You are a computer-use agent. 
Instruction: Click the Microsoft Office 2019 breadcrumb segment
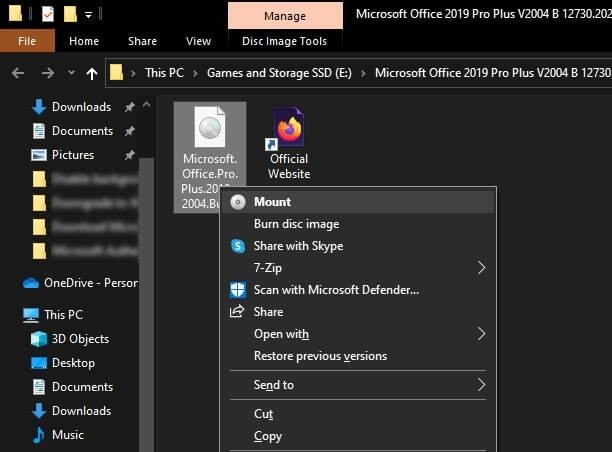tap(493, 73)
